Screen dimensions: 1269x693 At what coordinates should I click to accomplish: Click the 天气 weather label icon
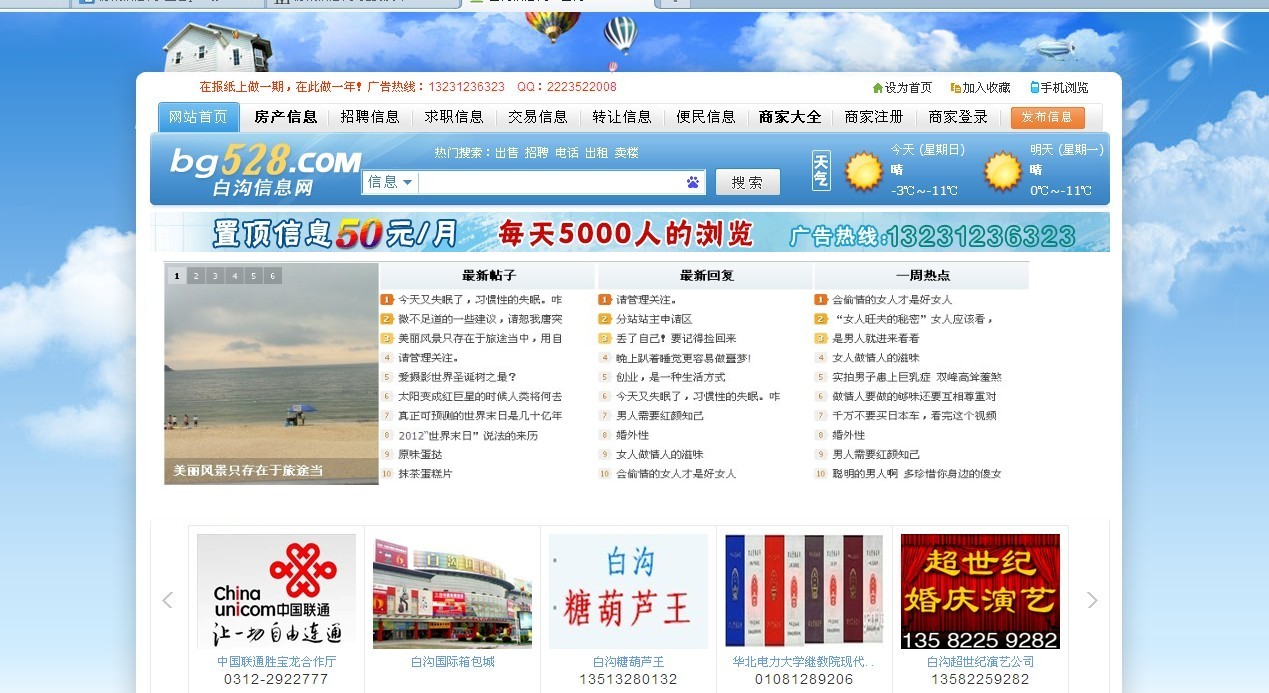click(821, 171)
